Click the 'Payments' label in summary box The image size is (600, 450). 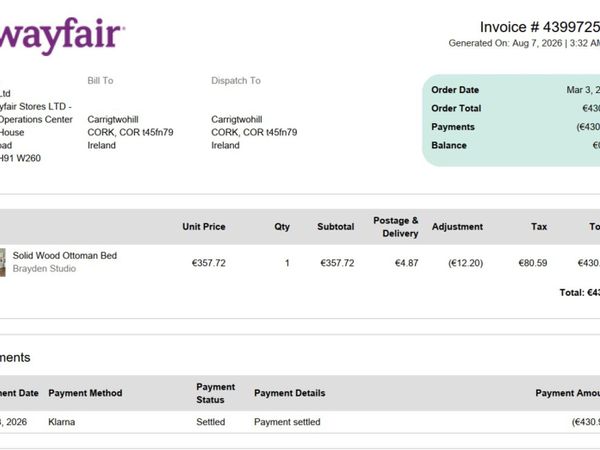tap(453, 127)
